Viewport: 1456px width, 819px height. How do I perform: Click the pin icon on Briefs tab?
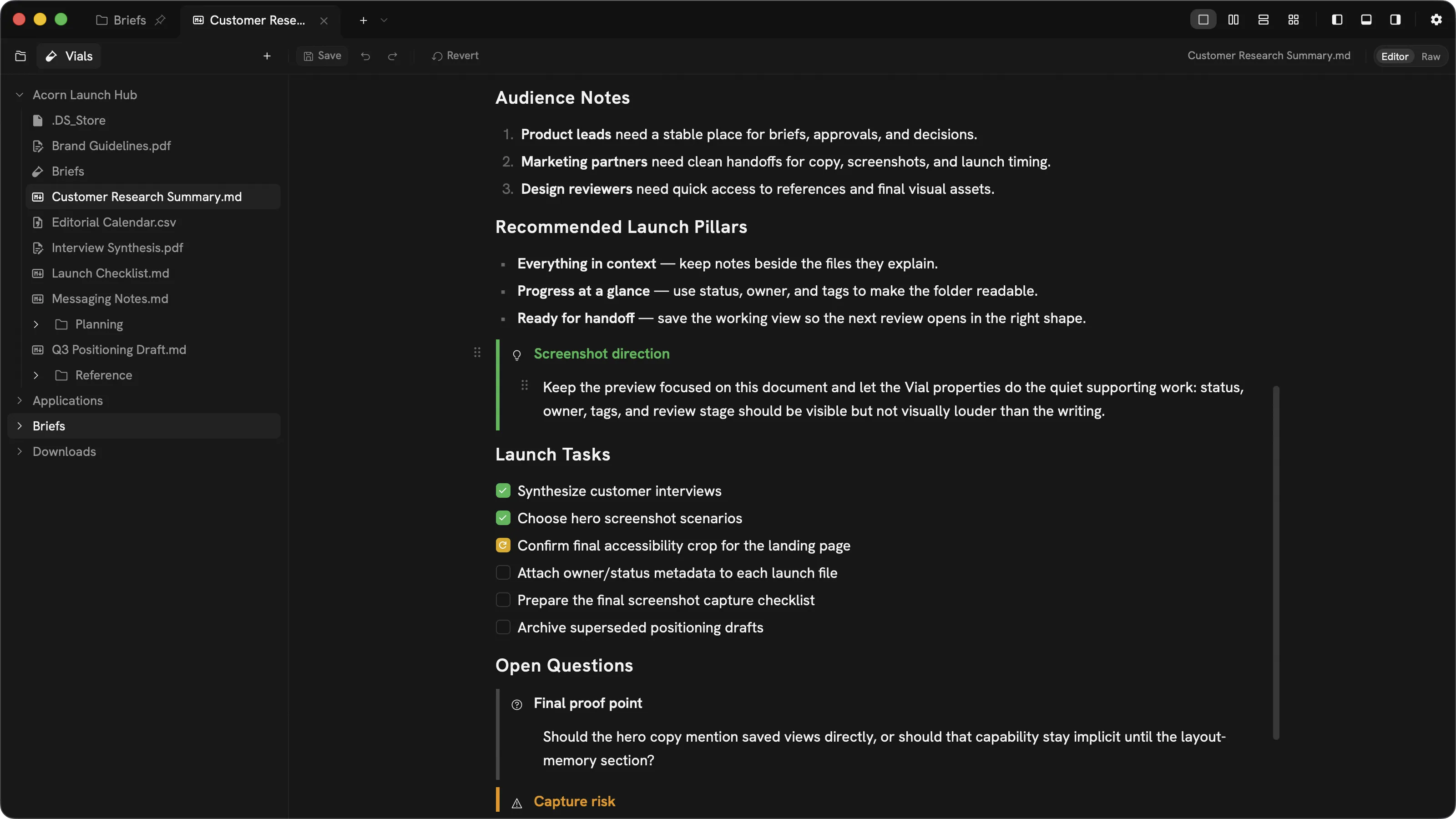coord(160,20)
